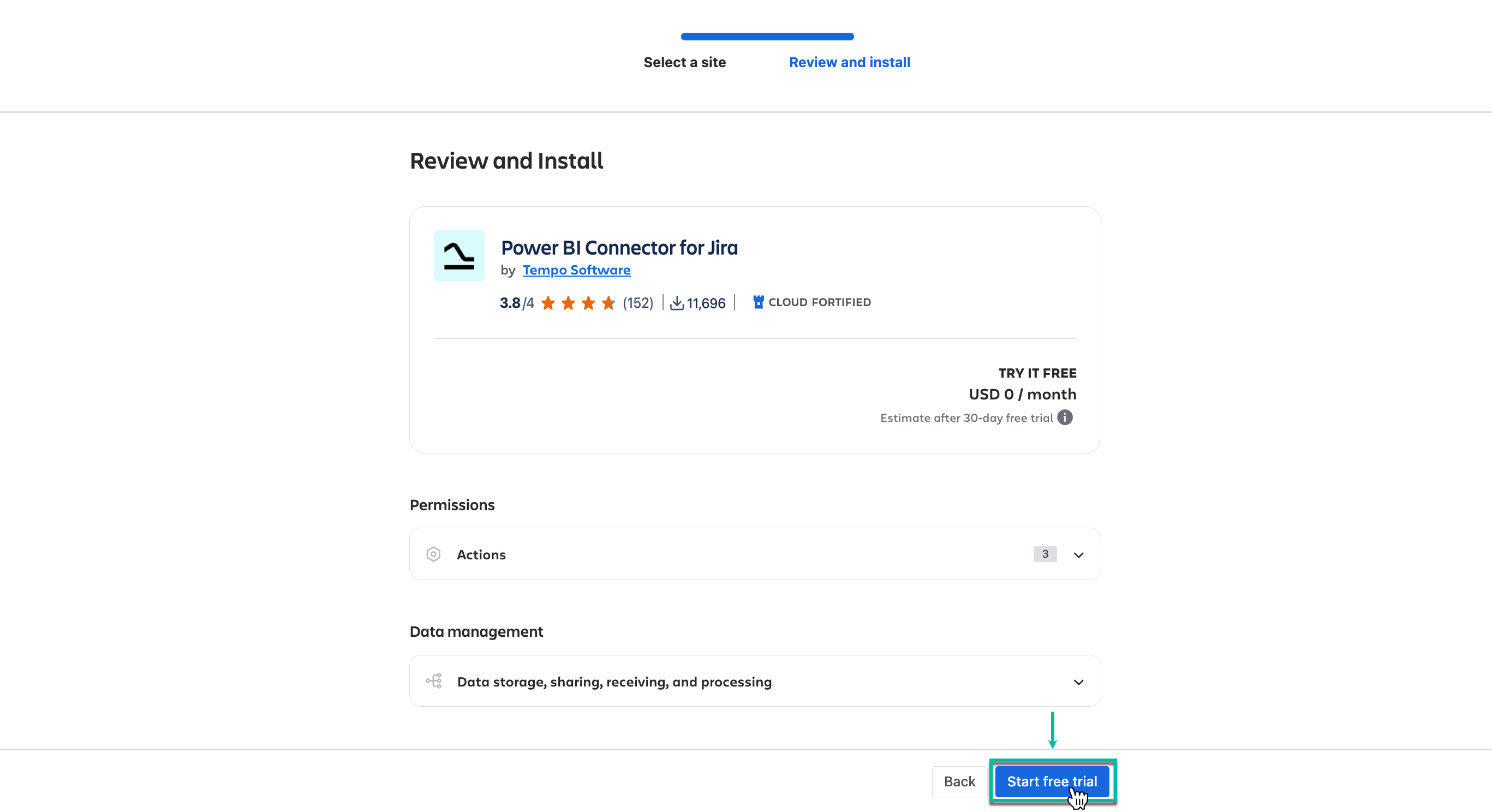Viewport: 1492px width, 812px height.
Task: Click the USD 0 / month pricing text
Action: coord(1022,395)
